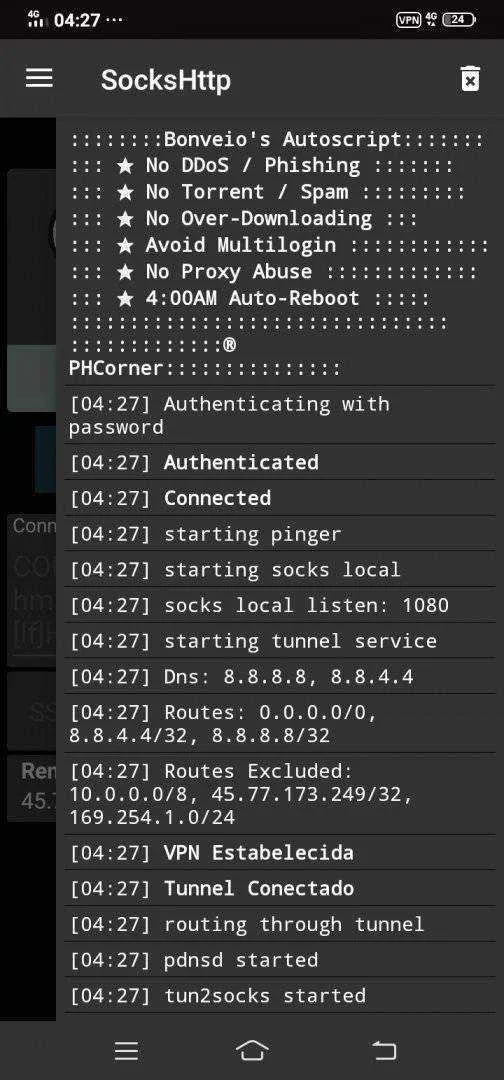The height and width of the screenshot is (1080, 504).
Task: Tap the battery indicator in status bar
Action: coord(459,19)
